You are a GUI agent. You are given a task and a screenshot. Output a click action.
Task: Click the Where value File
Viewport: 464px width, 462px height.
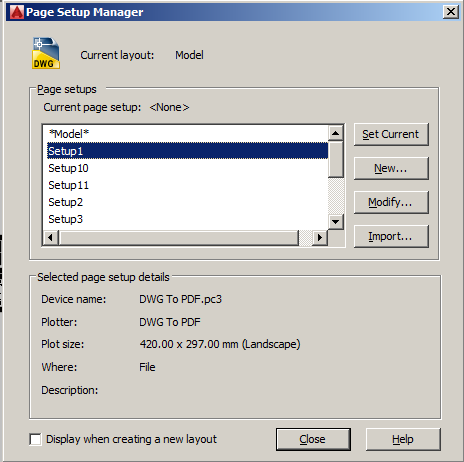coord(147,367)
